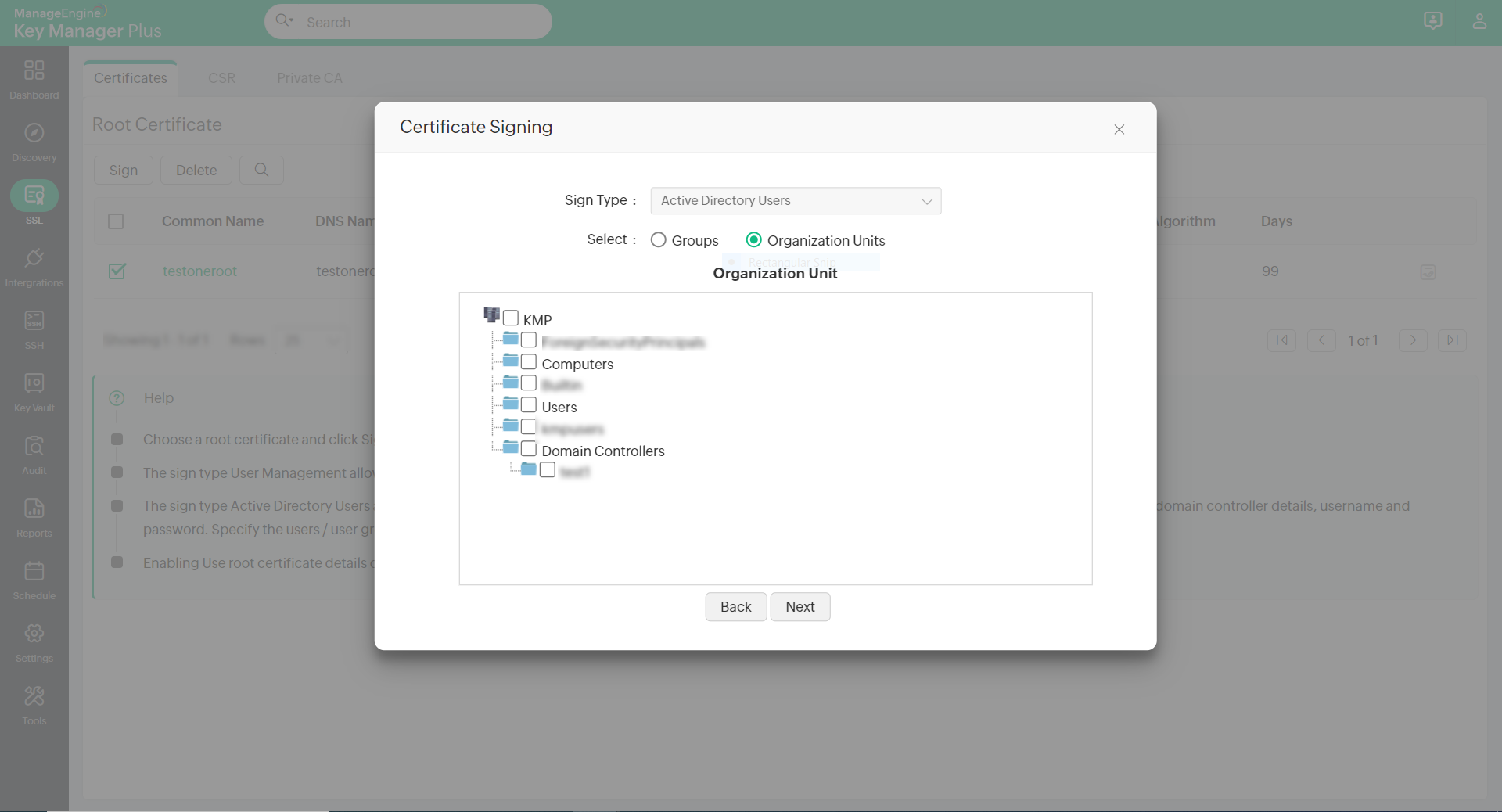Toggle the select-all checkbox in table header
Viewport: 1502px width, 812px height.
pos(116,221)
